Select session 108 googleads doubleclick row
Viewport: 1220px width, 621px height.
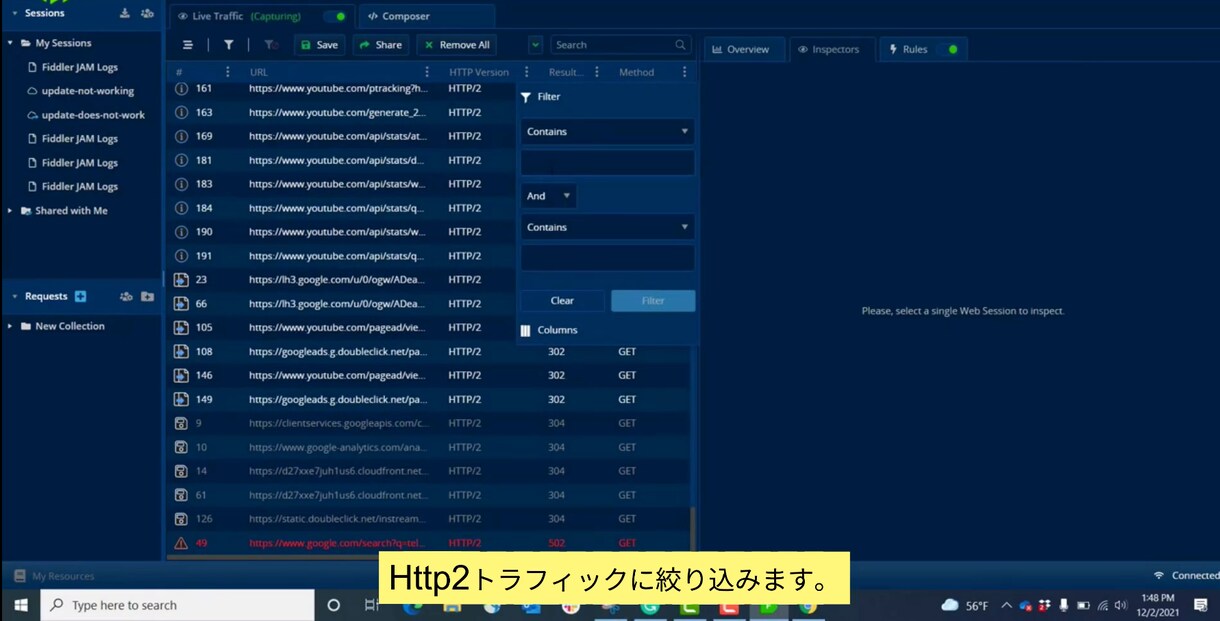point(430,352)
